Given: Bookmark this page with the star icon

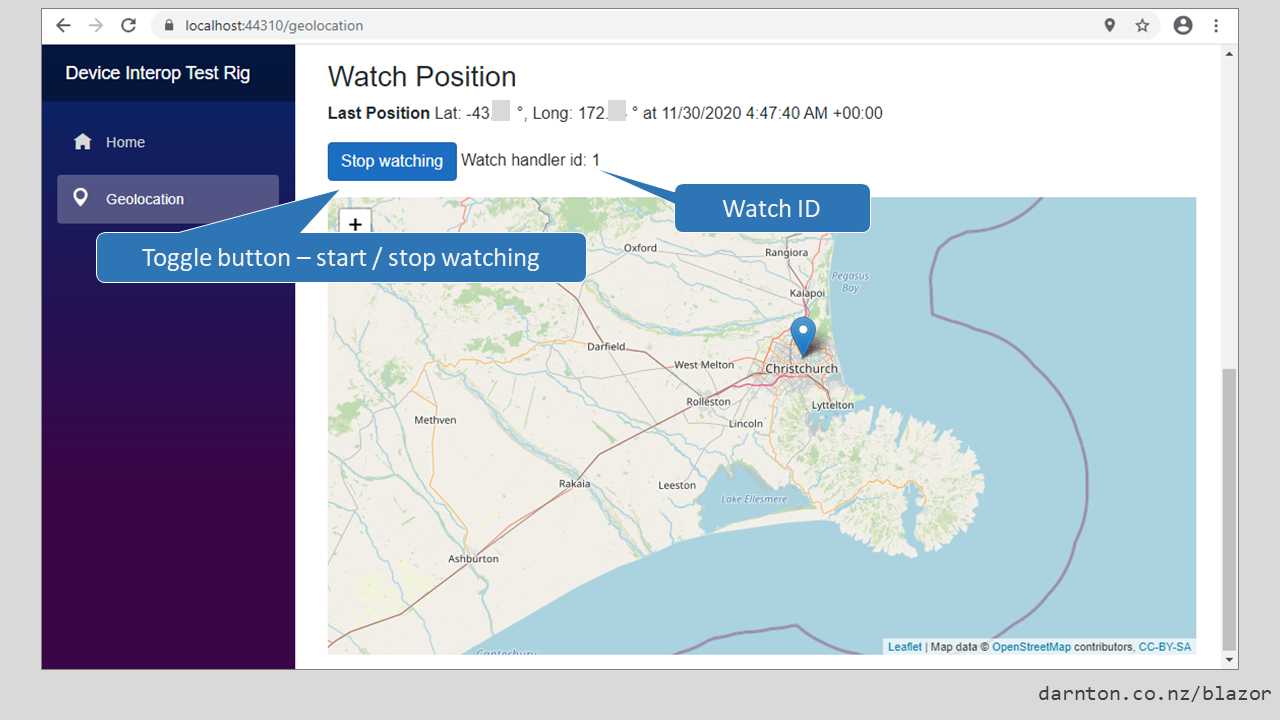Looking at the screenshot, I should pos(1142,26).
